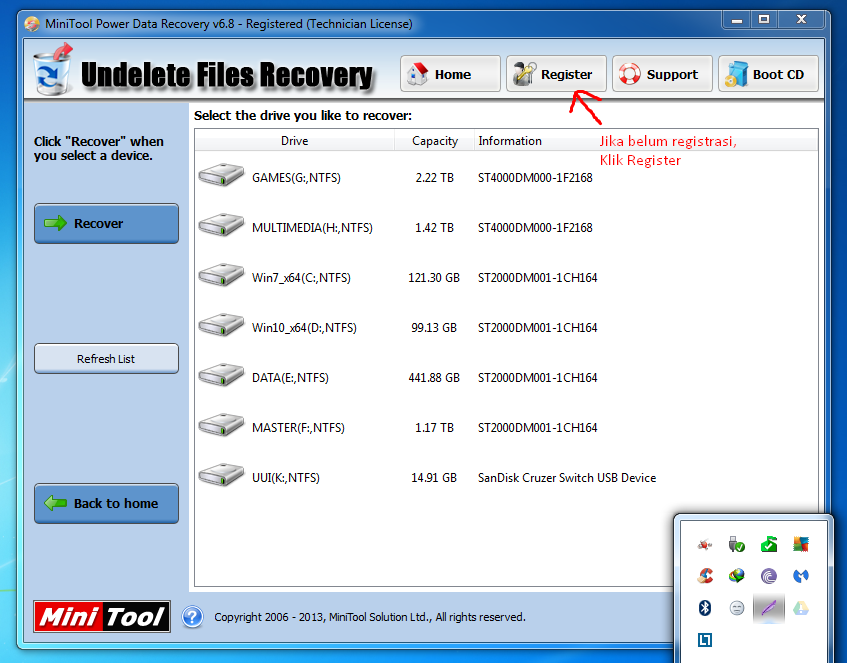Image resolution: width=847 pixels, height=663 pixels.
Task: Select the MASTER(F:,NTFS) drive icon
Action: point(220,425)
